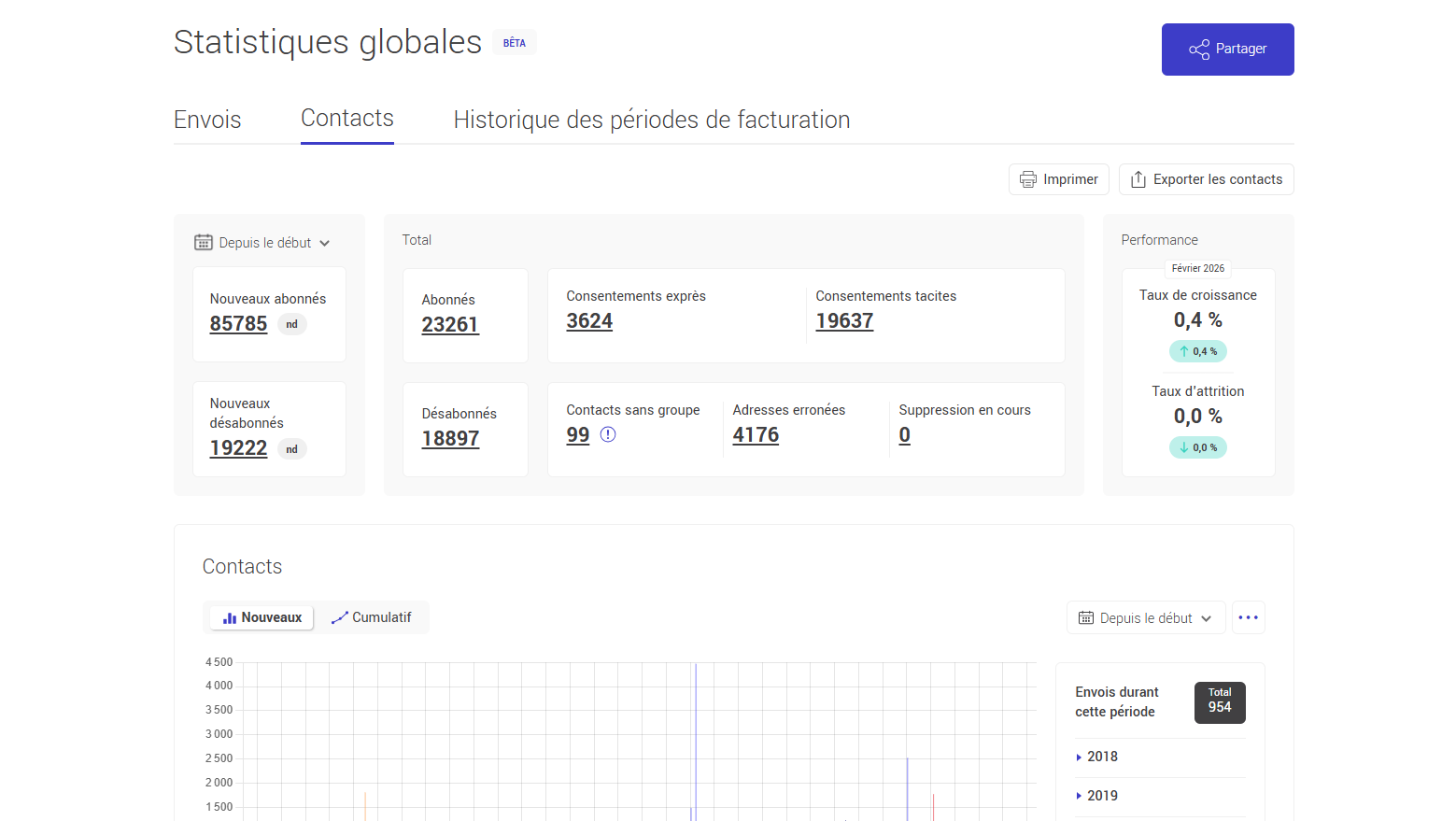Open Nouveaux abonnés 85785 details

[x=238, y=324]
